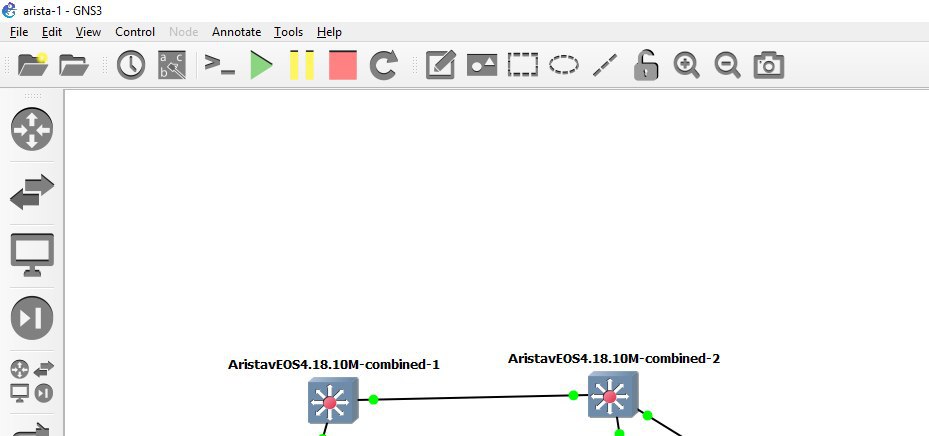The image size is (929, 436).
Task: Select the Draw a rectangle tool
Action: 523,65
